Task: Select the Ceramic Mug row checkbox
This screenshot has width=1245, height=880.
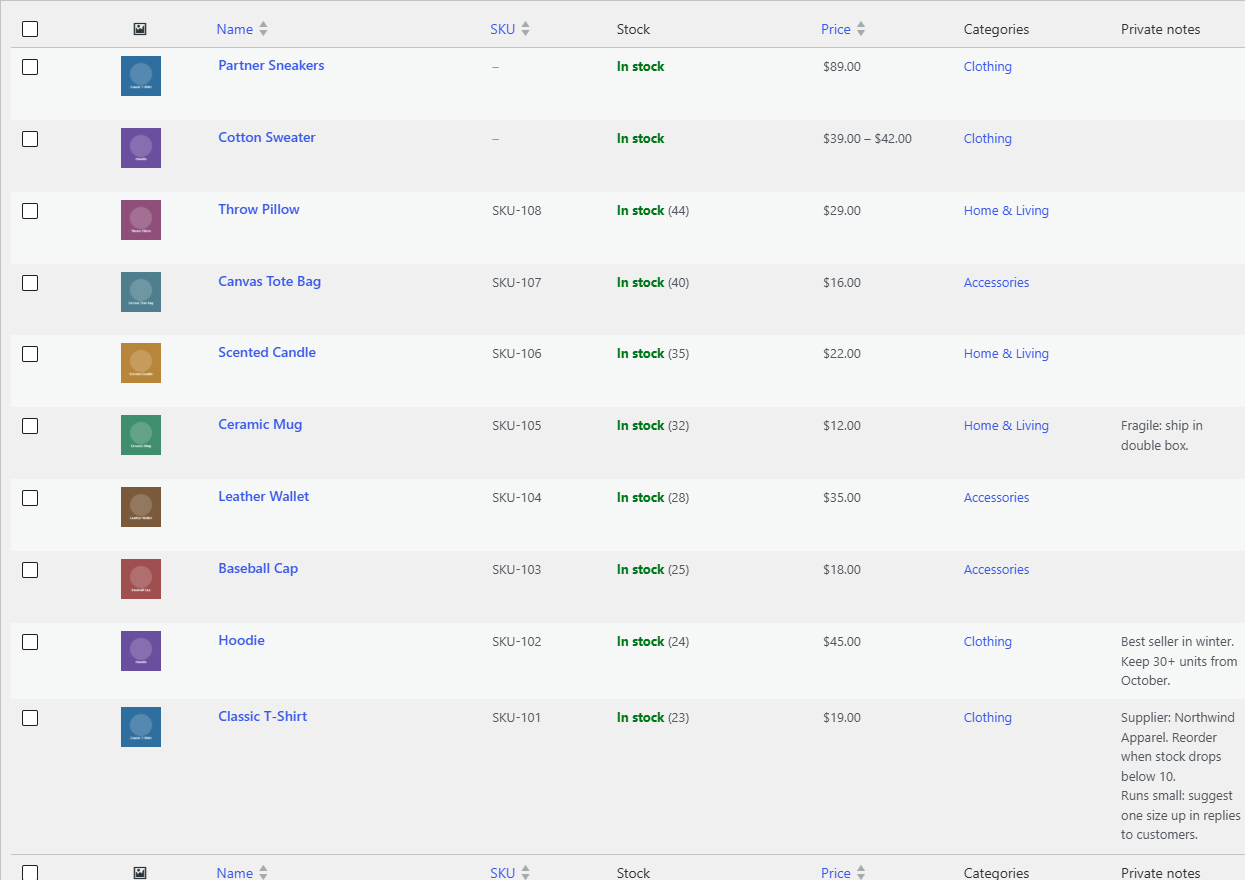Action: pyautogui.click(x=30, y=426)
